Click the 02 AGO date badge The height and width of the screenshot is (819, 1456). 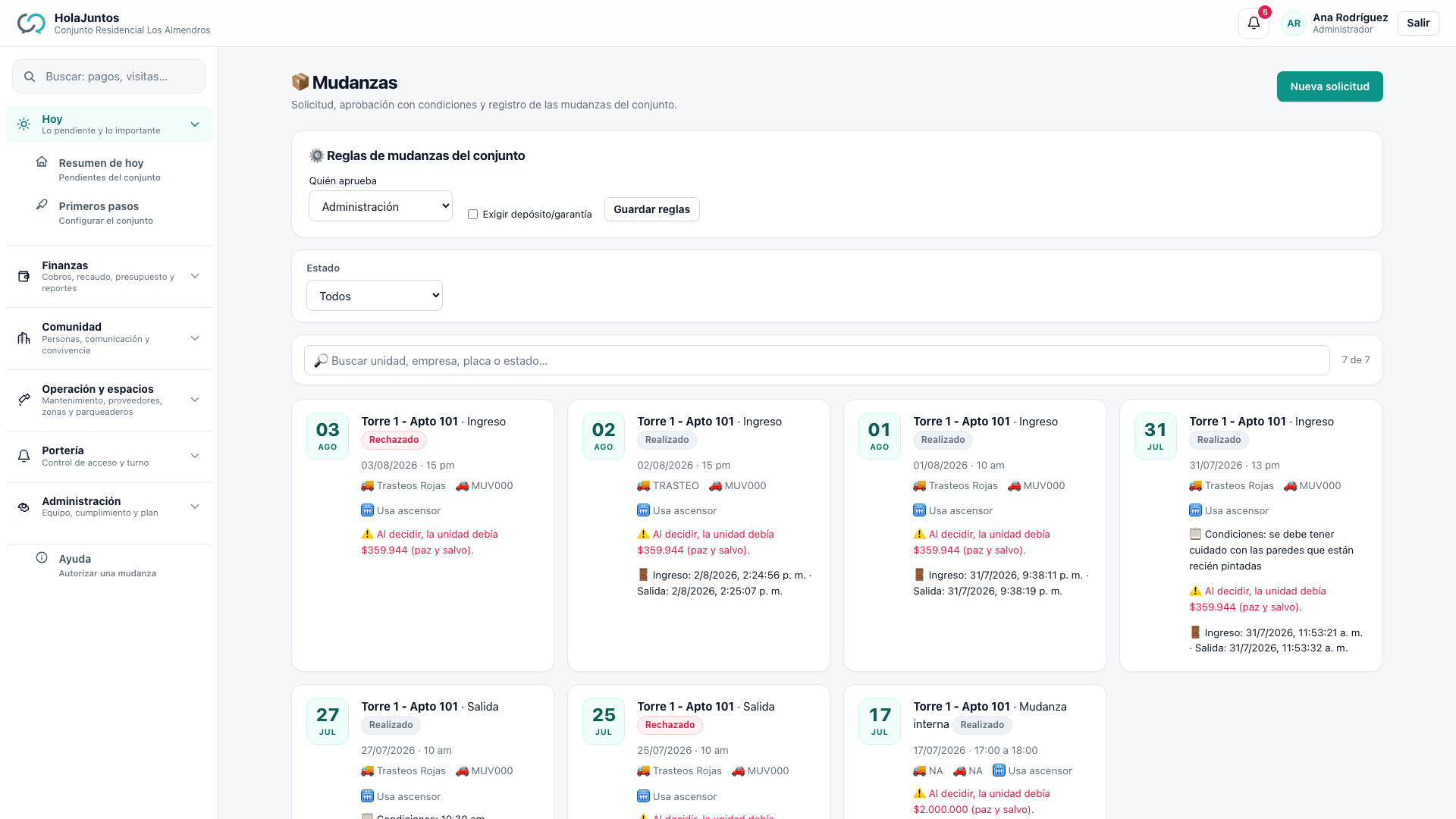(x=604, y=436)
